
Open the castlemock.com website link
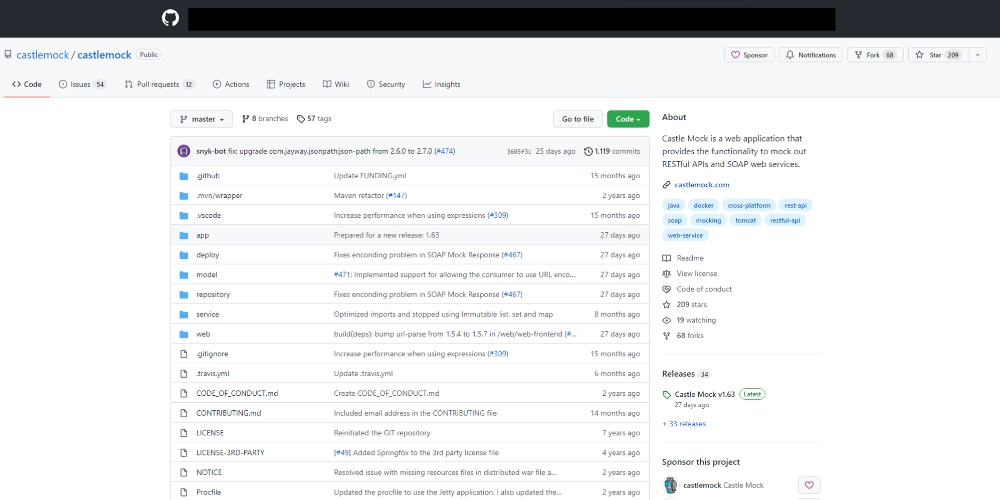(x=702, y=185)
